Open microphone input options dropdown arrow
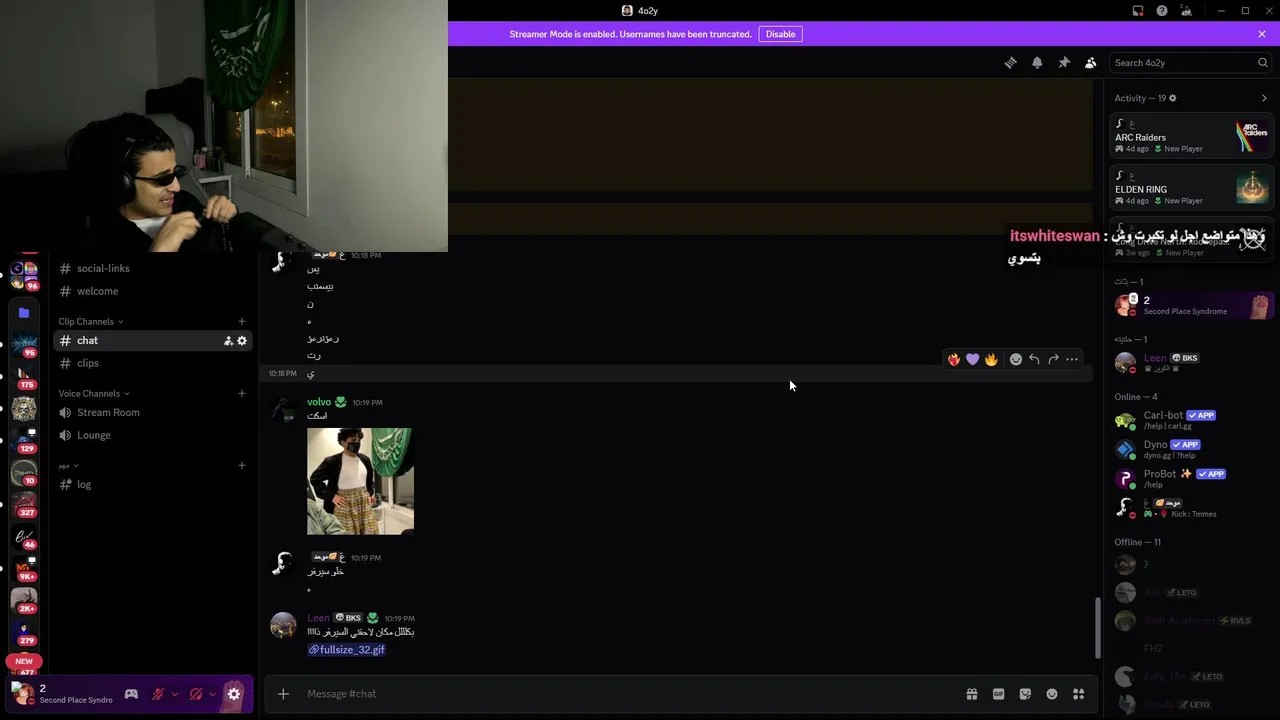 tap(175, 694)
